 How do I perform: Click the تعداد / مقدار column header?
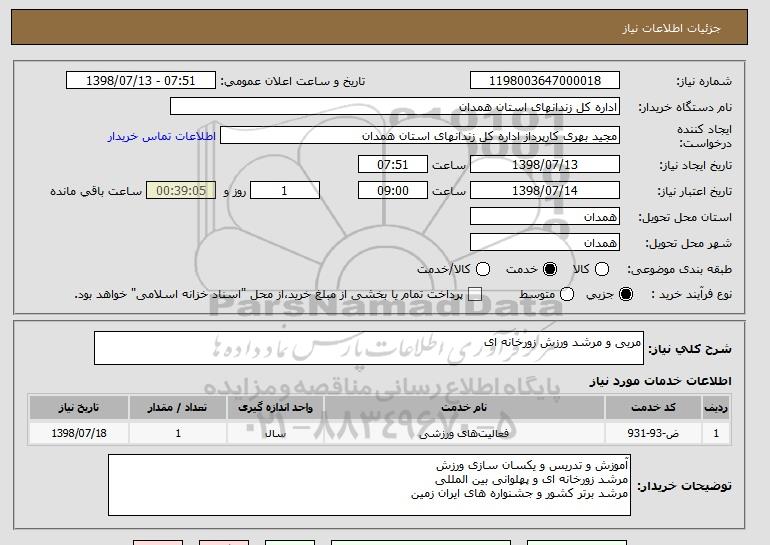[178, 408]
